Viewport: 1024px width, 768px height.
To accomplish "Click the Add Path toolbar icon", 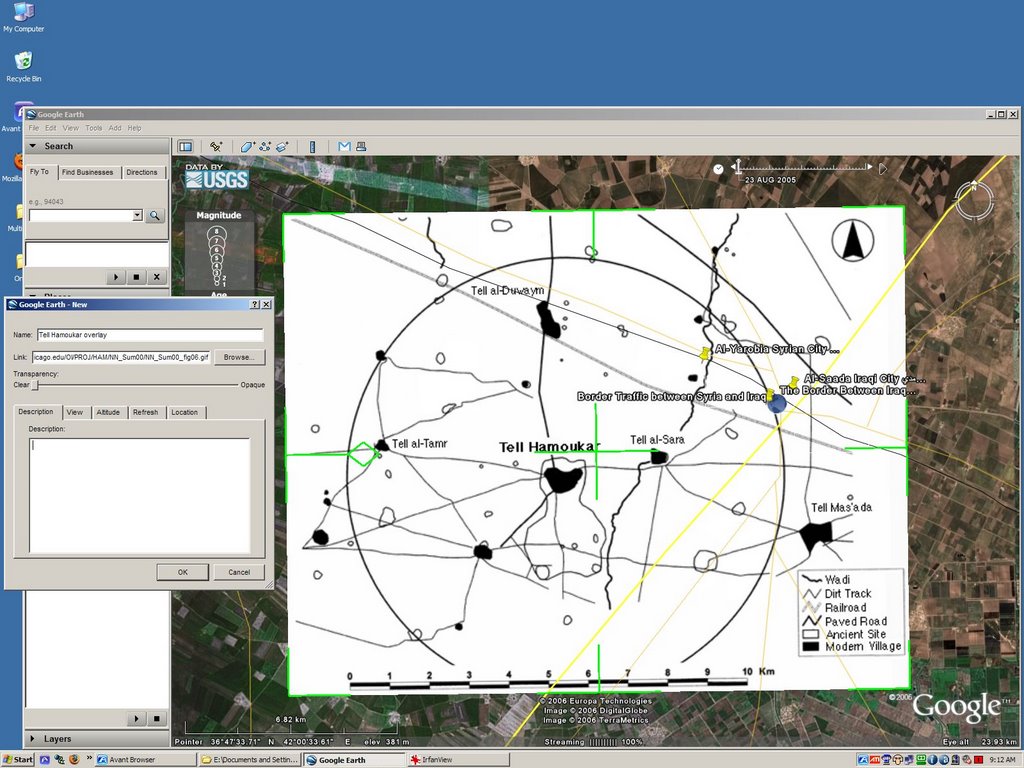I will [x=264, y=147].
